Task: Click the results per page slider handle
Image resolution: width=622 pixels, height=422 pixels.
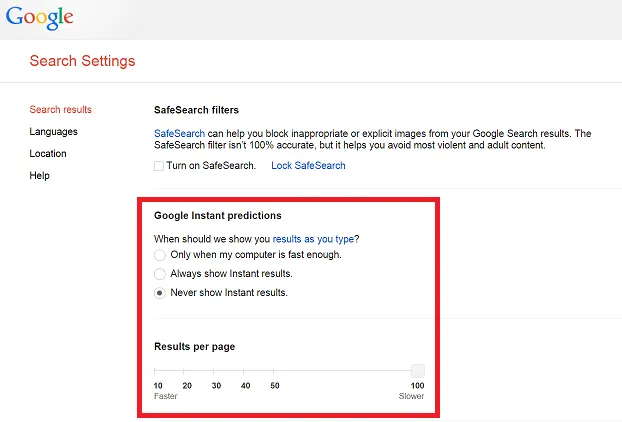Action: pyautogui.click(x=418, y=371)
